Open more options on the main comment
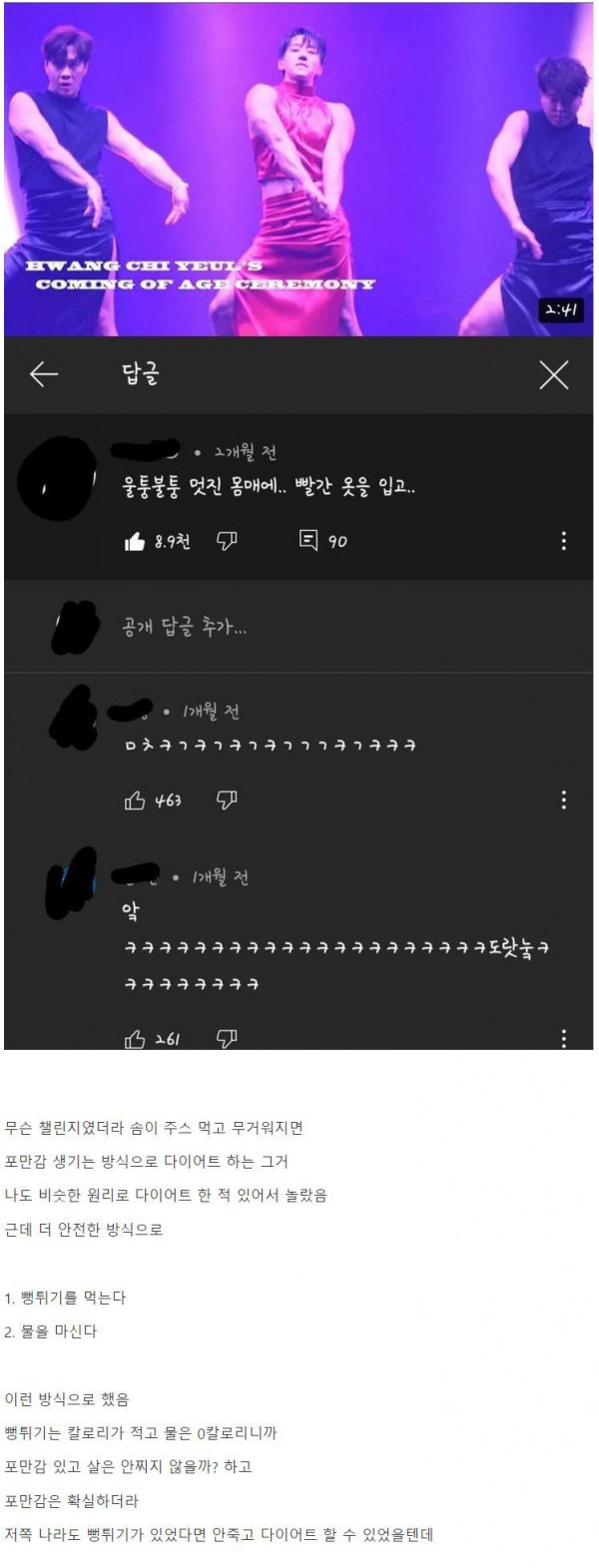This screenshot has width=599, height=1568. [x=564, y=540]
